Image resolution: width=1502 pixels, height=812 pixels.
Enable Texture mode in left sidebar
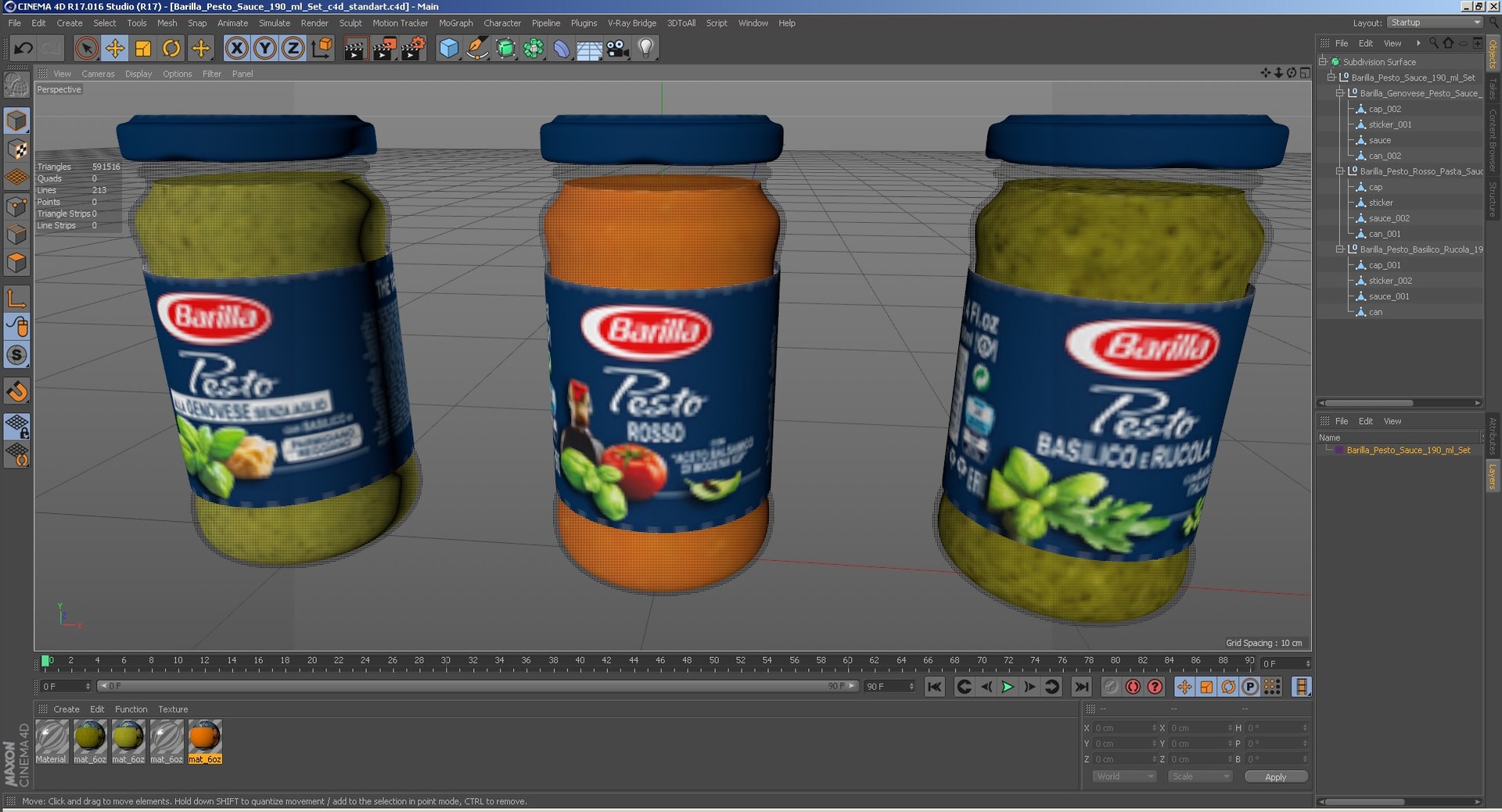[x=16, y=149]
